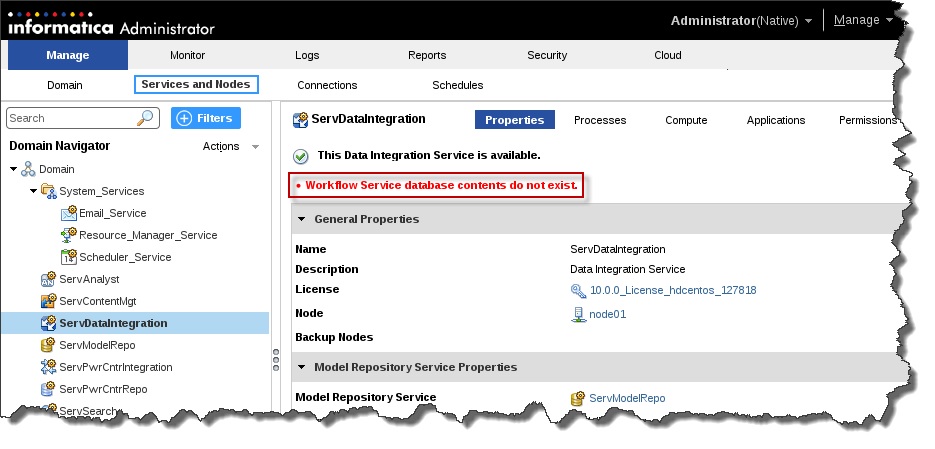Click the Backup Nodes property label
The image size is (935, 449).
click(334, 337)
